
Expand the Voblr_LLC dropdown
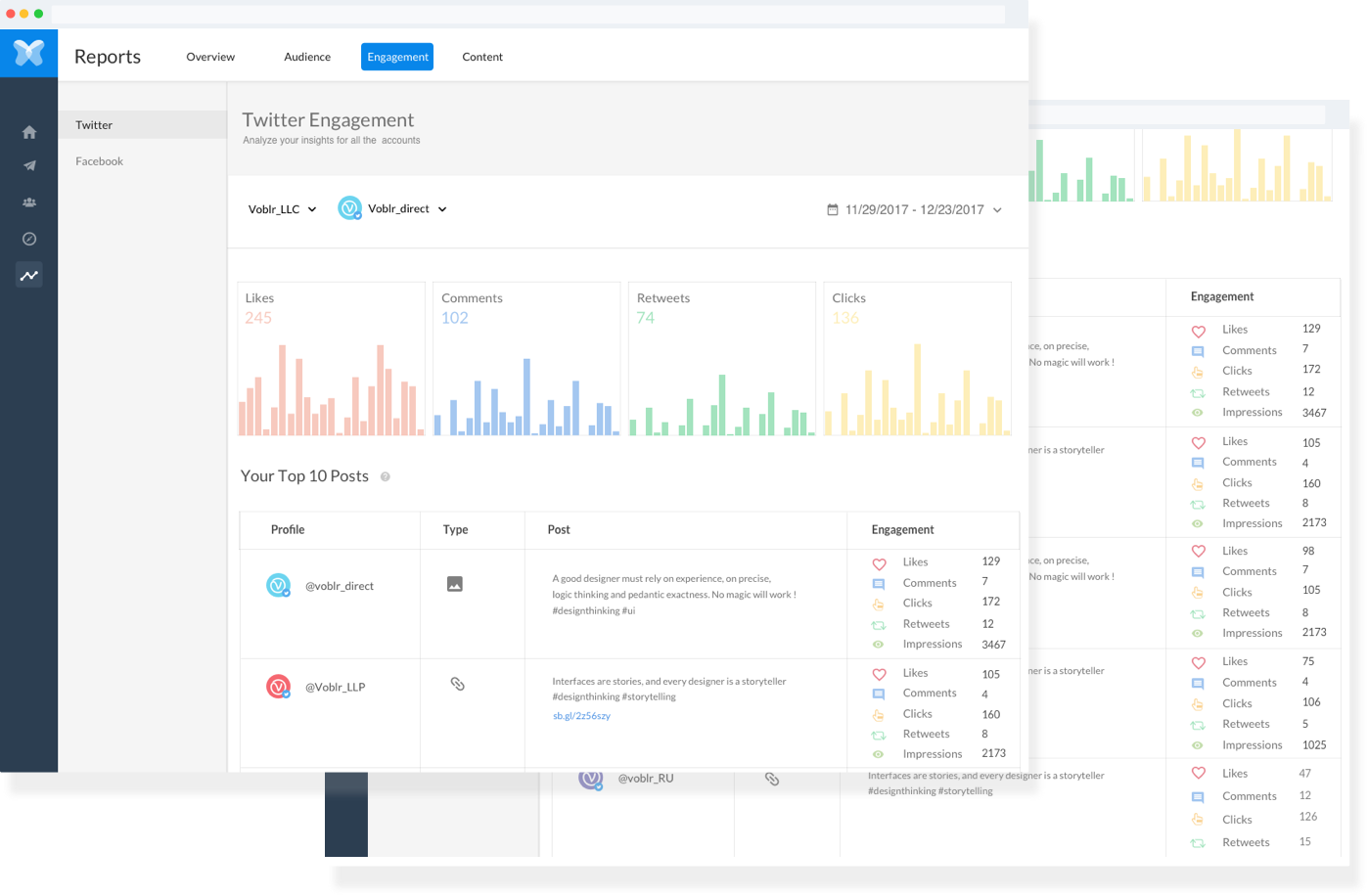pos(283,209)
